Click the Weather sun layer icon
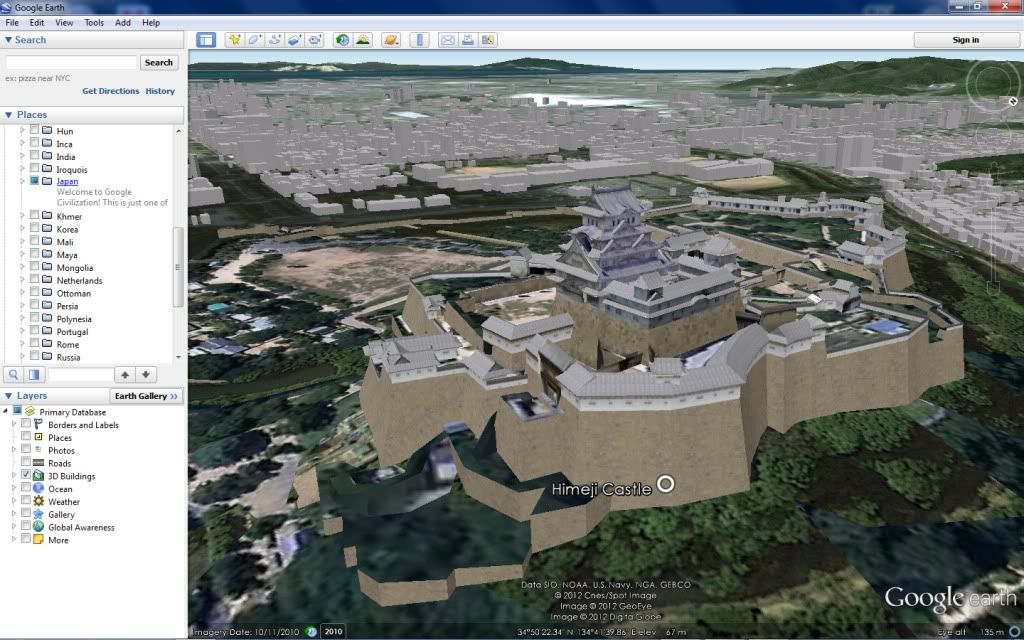1024x640 pixels. coord(39,502)
